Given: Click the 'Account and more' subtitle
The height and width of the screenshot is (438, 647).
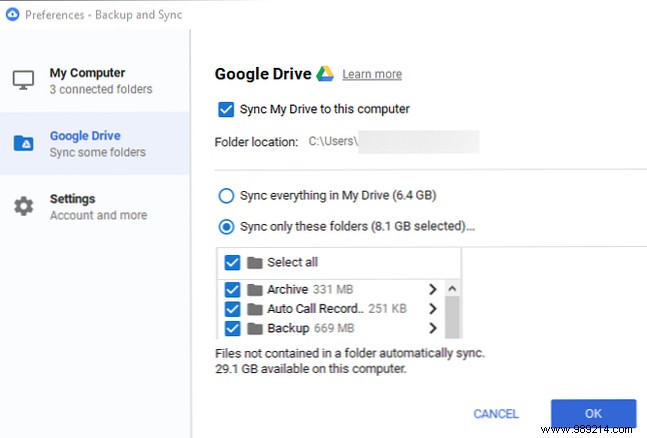Looking at the screenshot, I should (98, 215).
